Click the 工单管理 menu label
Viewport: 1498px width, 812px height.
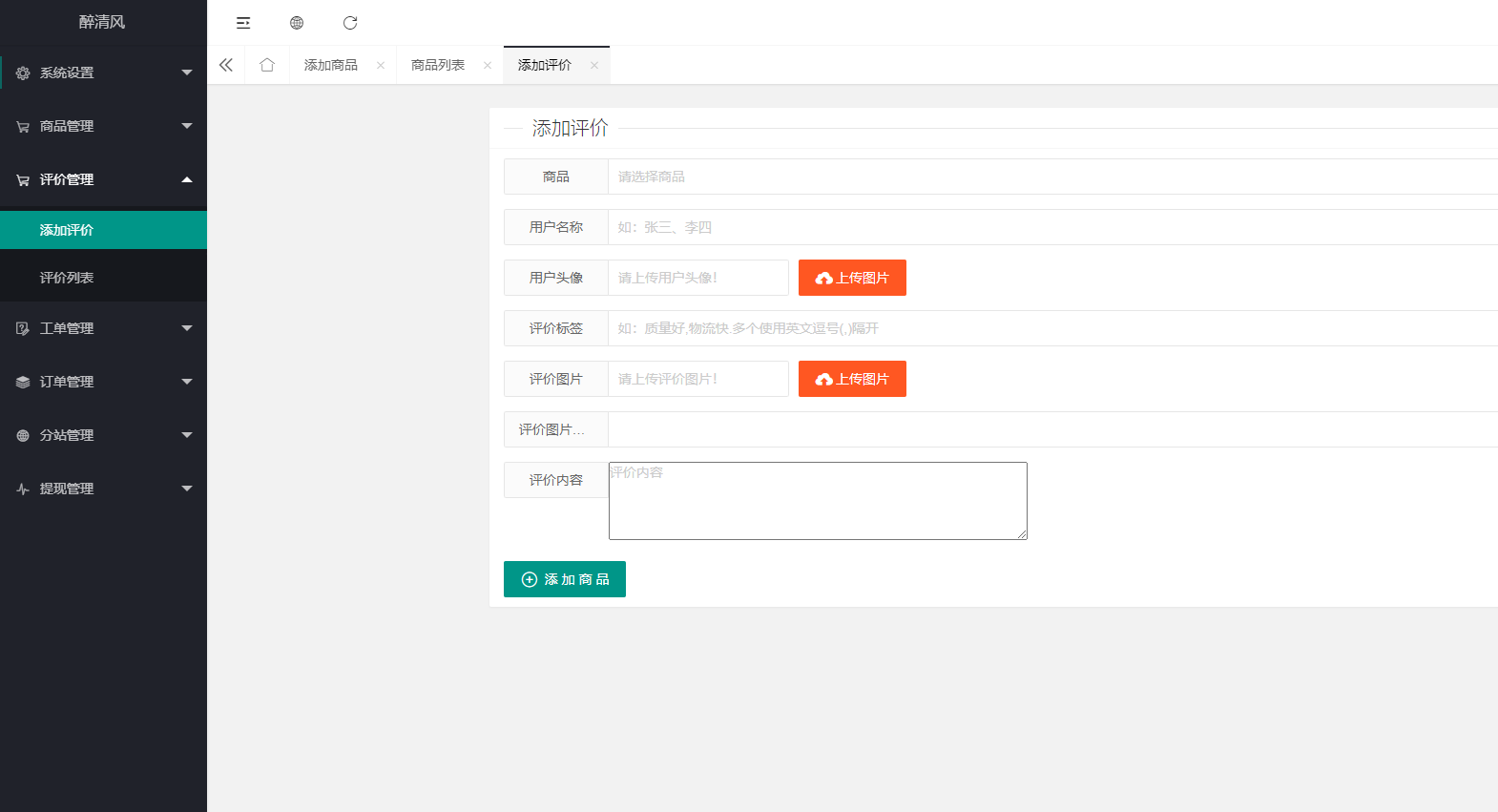point(67,328)
